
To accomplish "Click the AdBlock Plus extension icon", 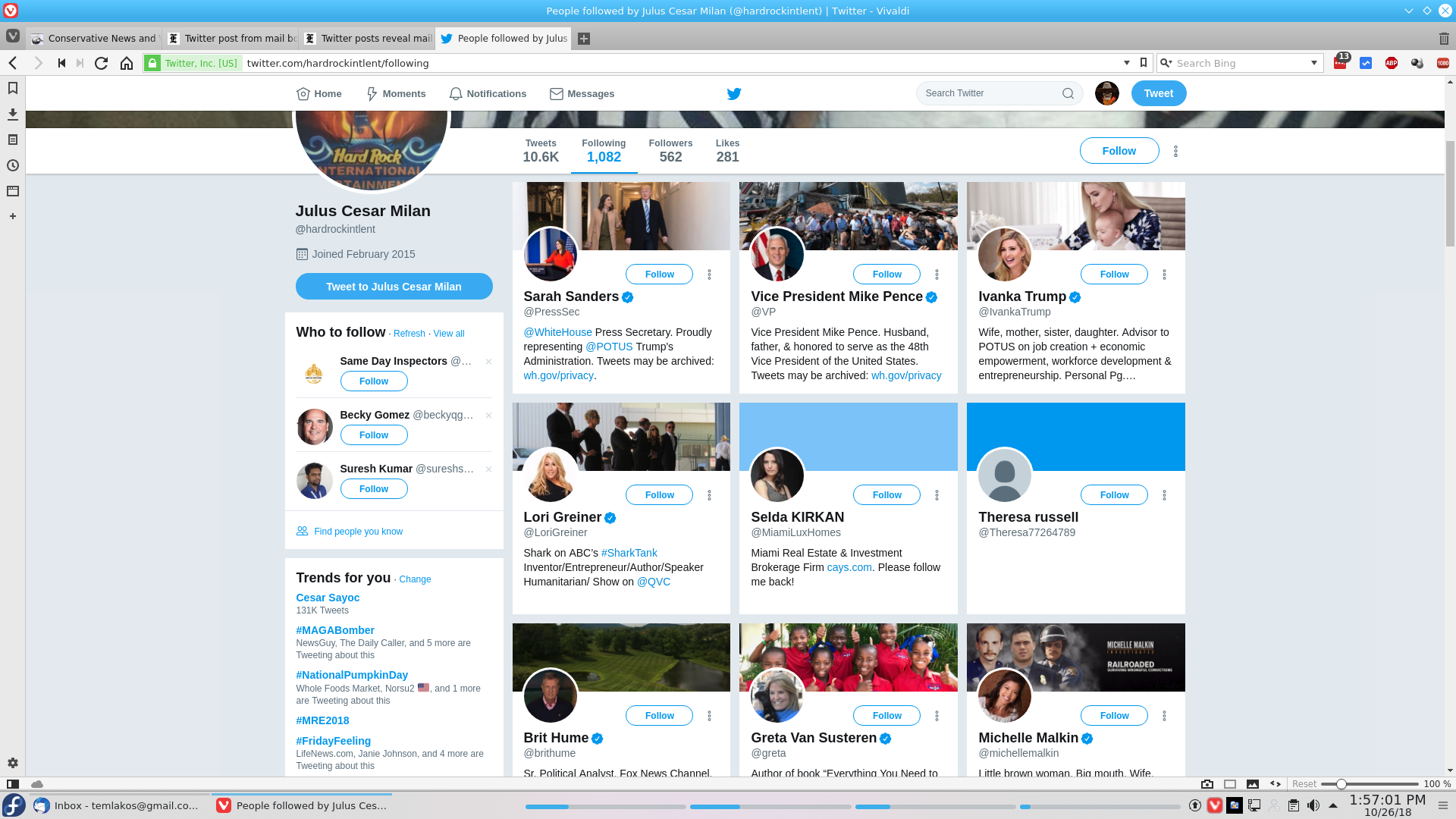I will point(1391,63).
